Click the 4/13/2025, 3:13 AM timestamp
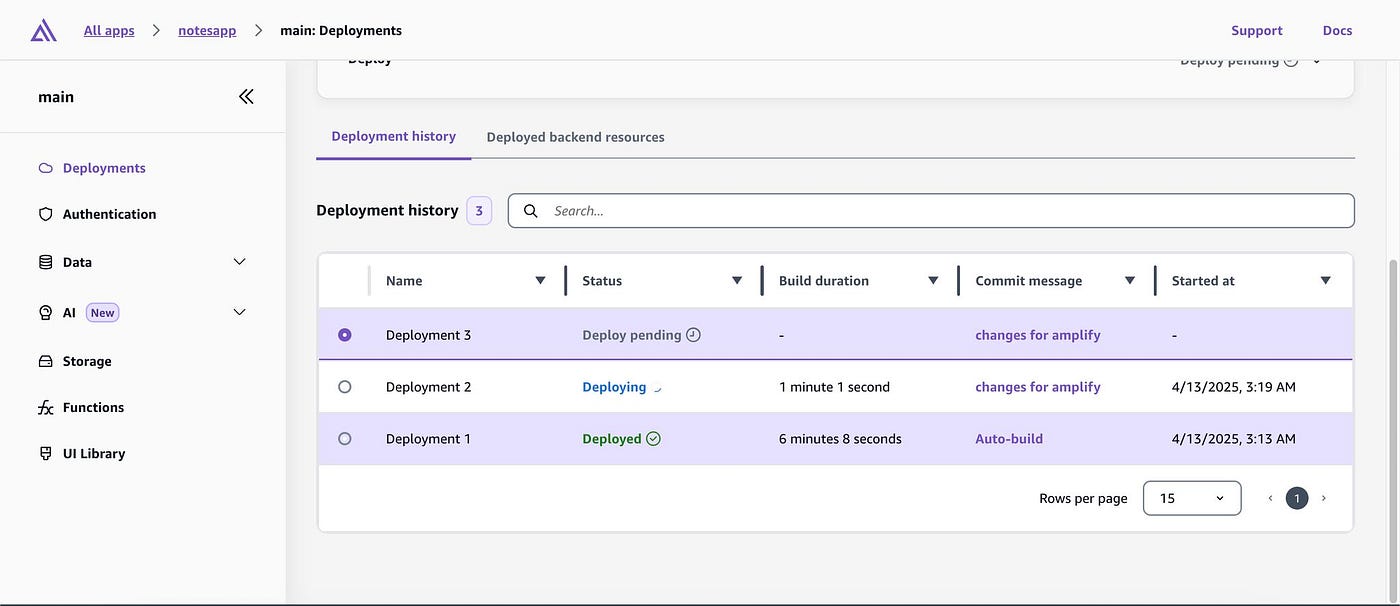Screen dimensions: 1400x606 1234,439
